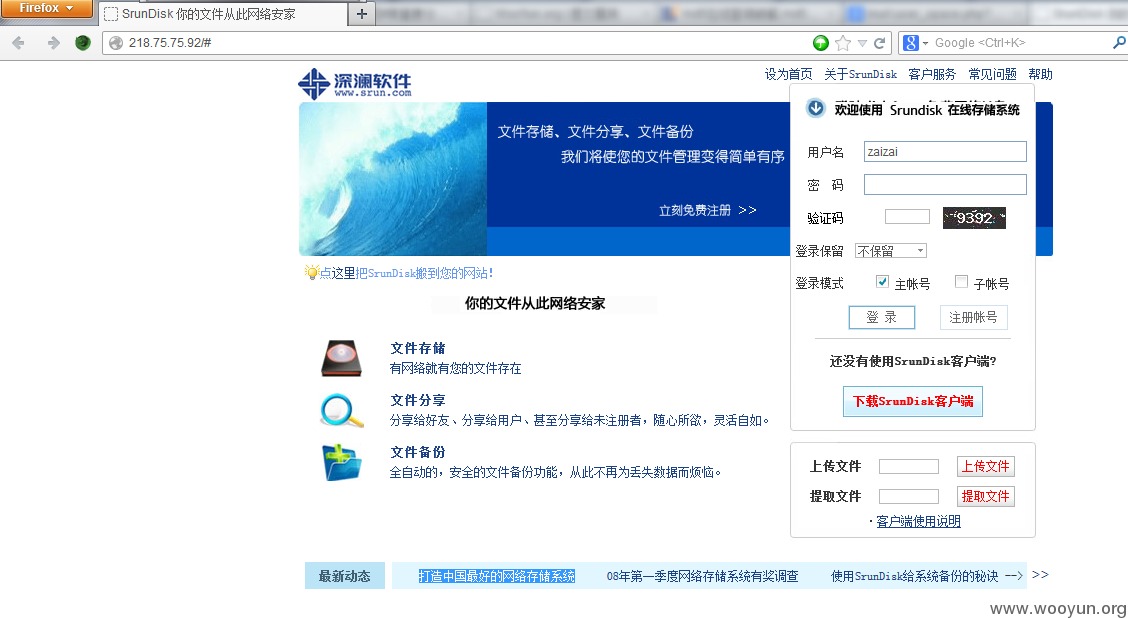Toggle the 主帐号 checkbox
The width and height of the screenshot is (1128, 618).
point(883,282)
